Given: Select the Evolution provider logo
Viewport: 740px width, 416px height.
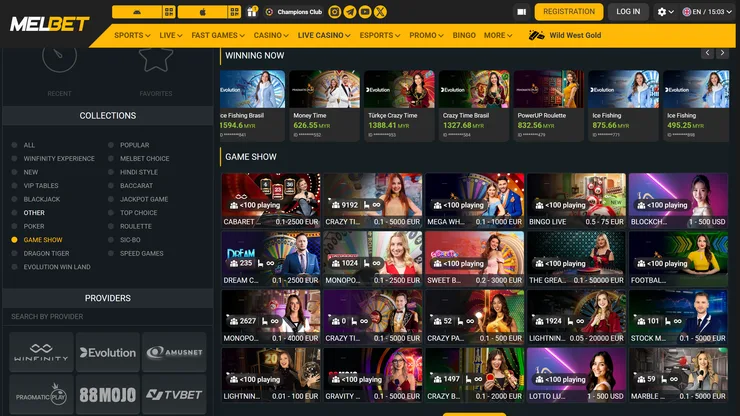Looking at the screenshot, I should pyautogui.click(x=108, y=352).
